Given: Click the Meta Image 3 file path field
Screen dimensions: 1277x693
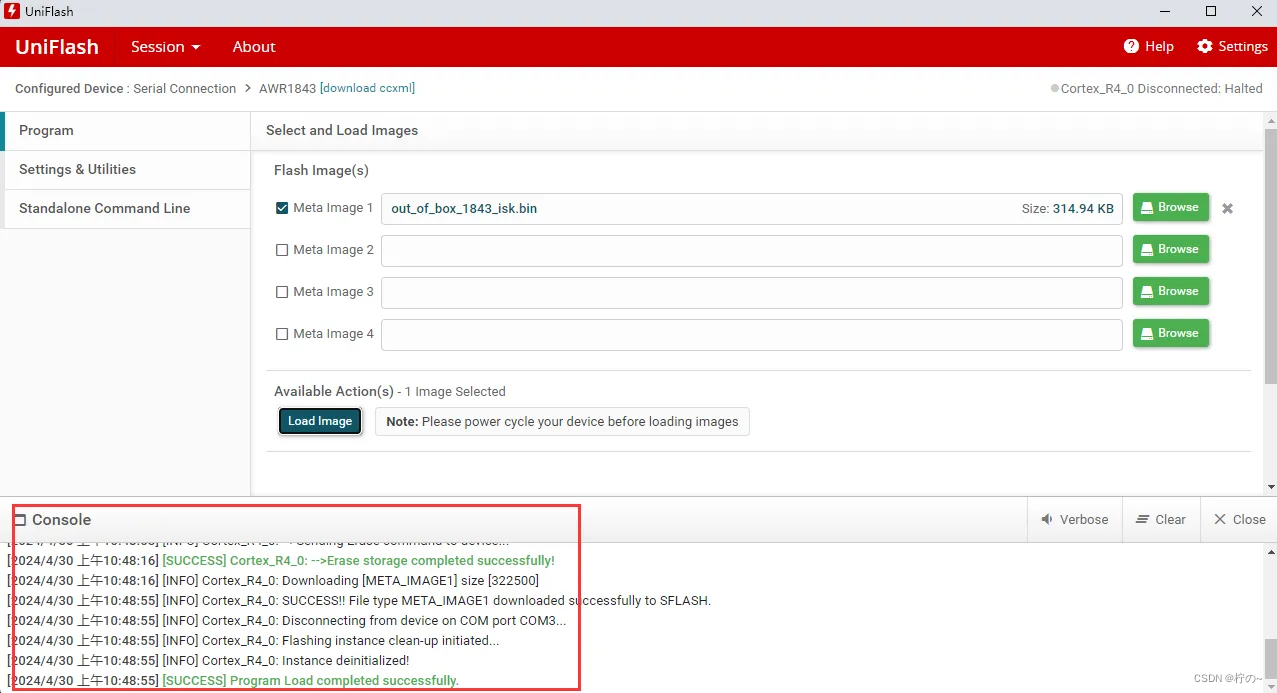Looking at the screenshot, I should coord(751,292).
